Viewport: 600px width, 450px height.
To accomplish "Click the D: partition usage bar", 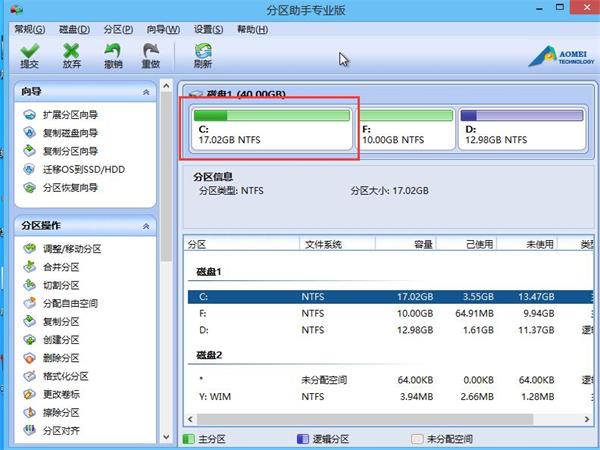I will tap(522, 116).
